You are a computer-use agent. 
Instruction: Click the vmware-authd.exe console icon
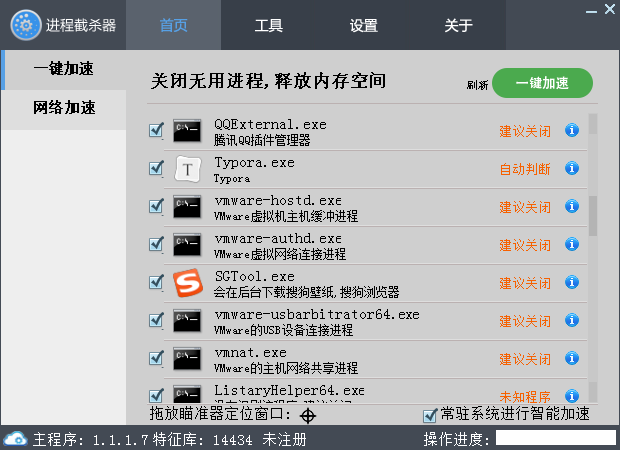pyautogui.click(x=187, y=245)
